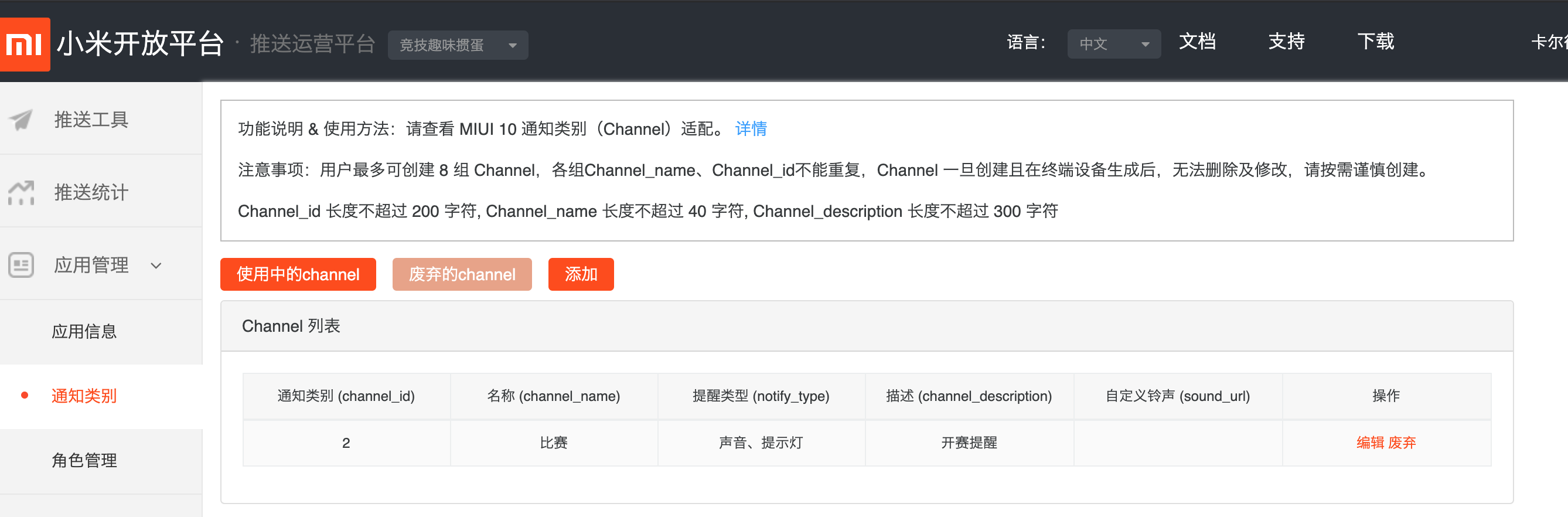
Task: Click the card icon beside 应用管理
Action: [21, 265]
